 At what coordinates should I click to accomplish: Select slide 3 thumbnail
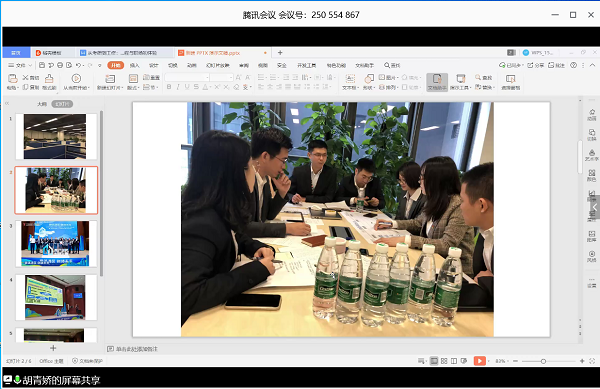(x=56, y=244)
